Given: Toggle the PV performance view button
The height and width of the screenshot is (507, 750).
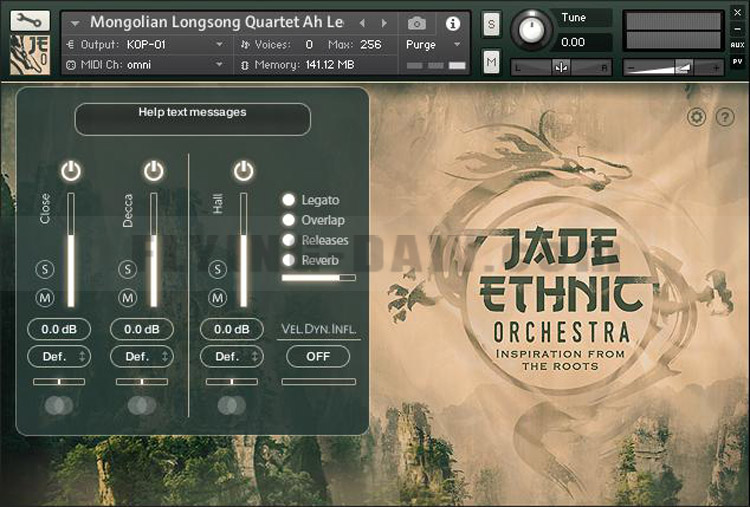Looking at the screenshot, I should [738, 62].
